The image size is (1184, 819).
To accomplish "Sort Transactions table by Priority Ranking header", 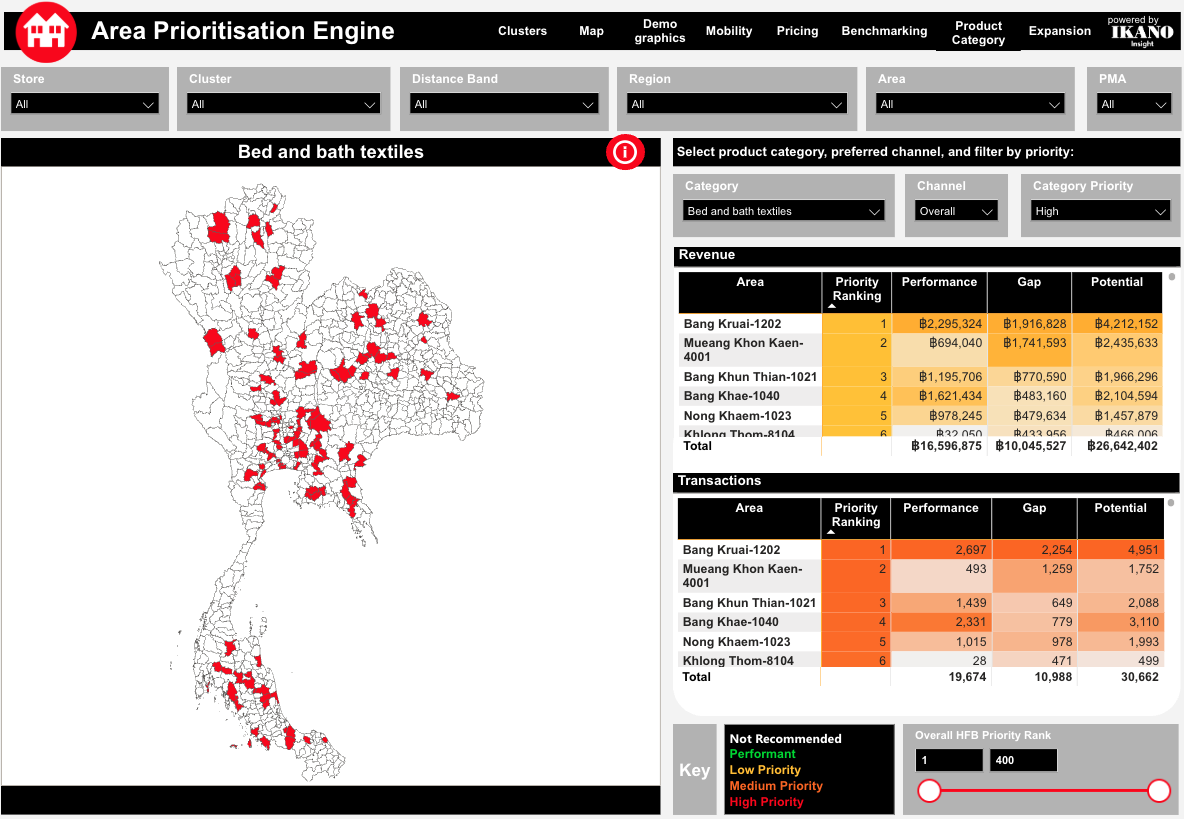I will [x=856, y=518].
